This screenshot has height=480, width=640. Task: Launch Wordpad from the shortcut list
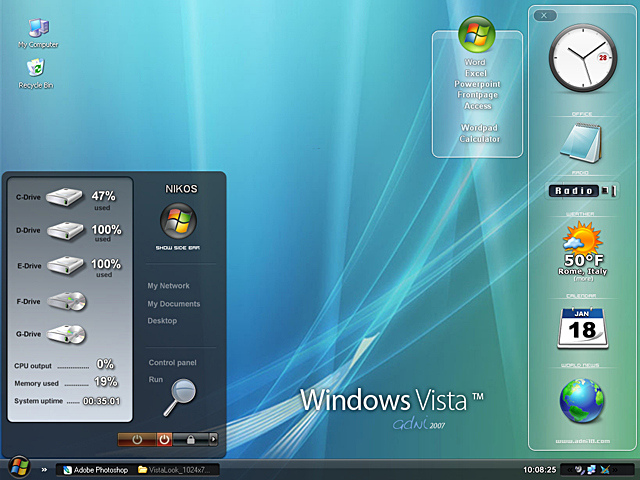pos(479,128)
